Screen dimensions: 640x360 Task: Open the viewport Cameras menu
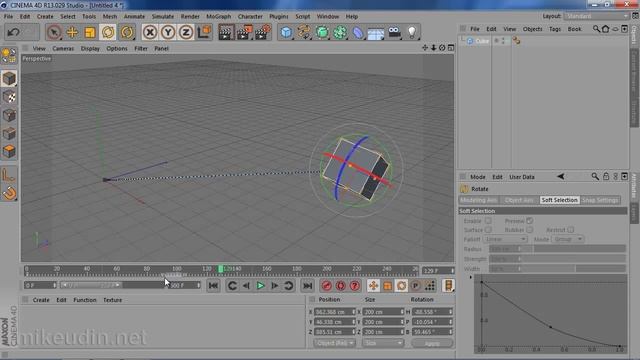63,49
